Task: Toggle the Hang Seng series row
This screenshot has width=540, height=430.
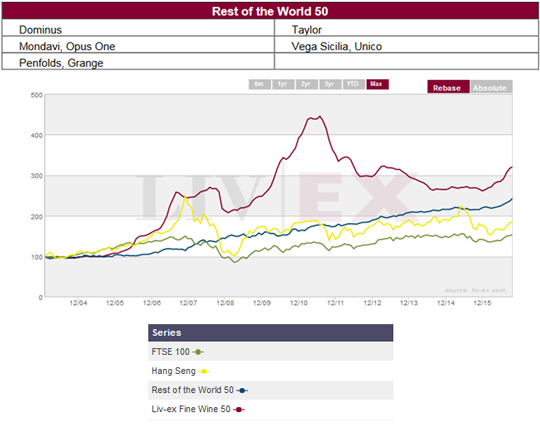Action: [271, 371]
